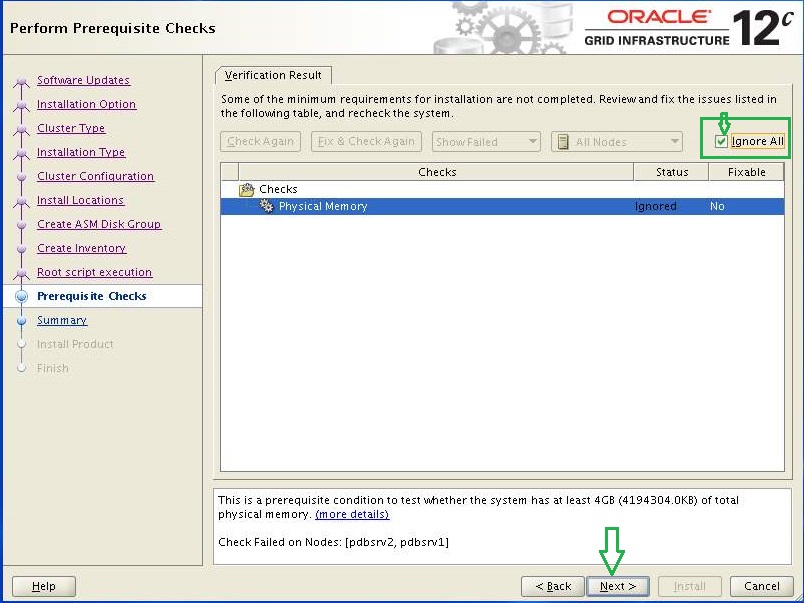Go to the Root script execution step

point(94,272)
